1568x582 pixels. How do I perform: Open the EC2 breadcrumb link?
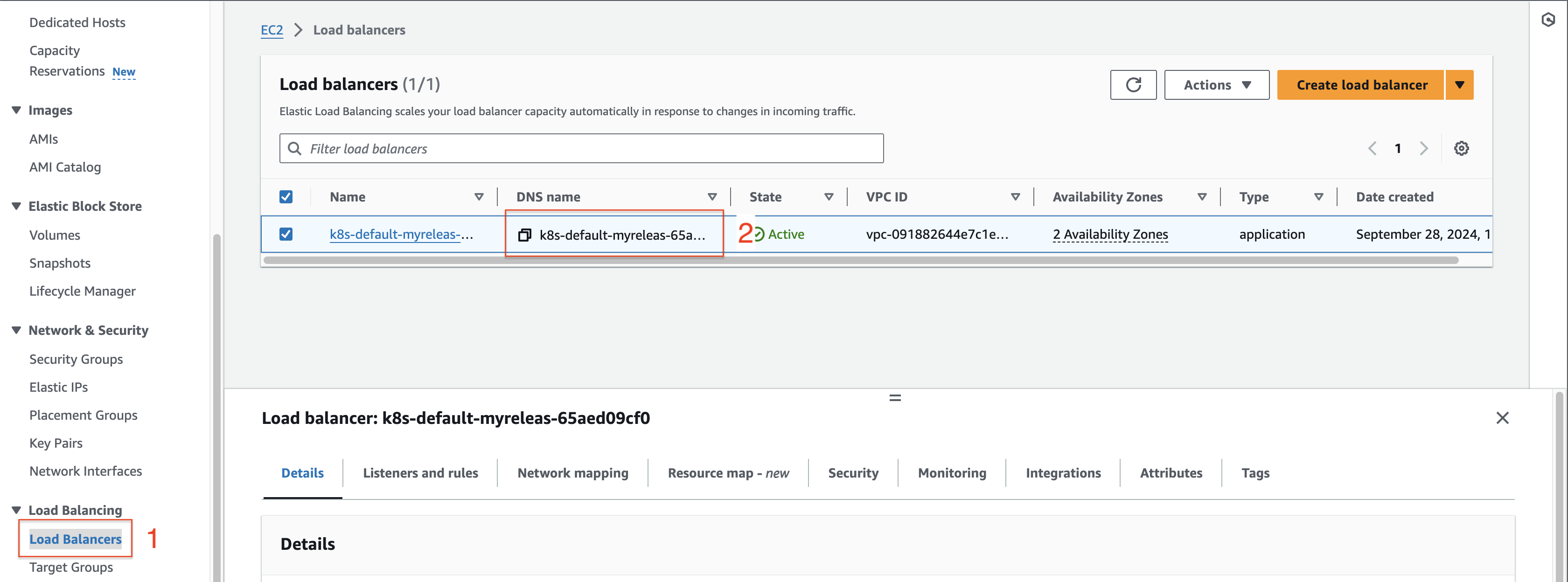(272, 30)
